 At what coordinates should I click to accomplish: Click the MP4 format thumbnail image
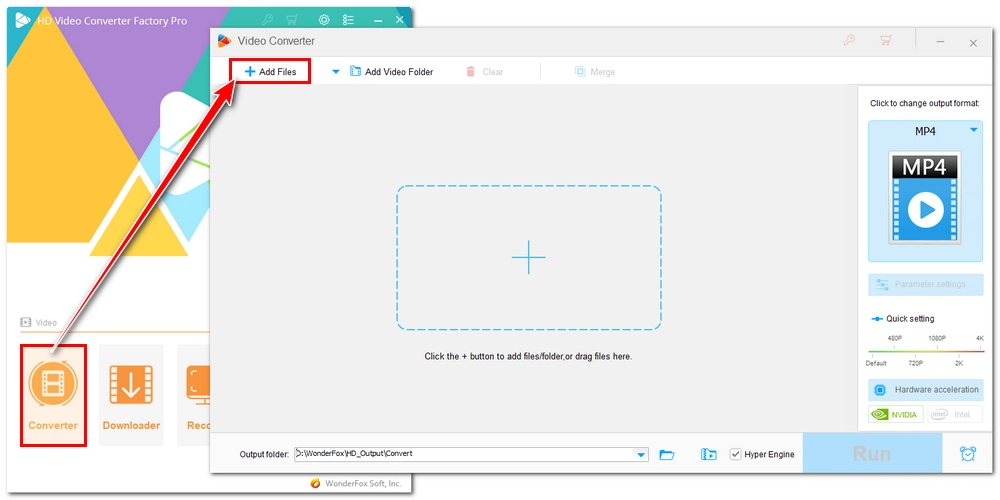(x=925, y=198)
